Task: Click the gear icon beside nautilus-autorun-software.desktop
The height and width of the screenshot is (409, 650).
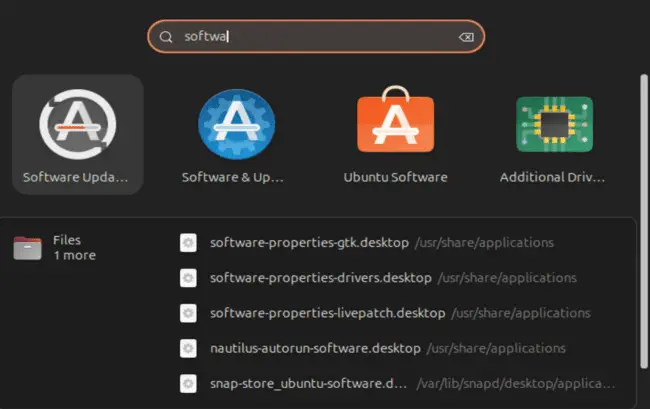Action: (x=188, y=348)
